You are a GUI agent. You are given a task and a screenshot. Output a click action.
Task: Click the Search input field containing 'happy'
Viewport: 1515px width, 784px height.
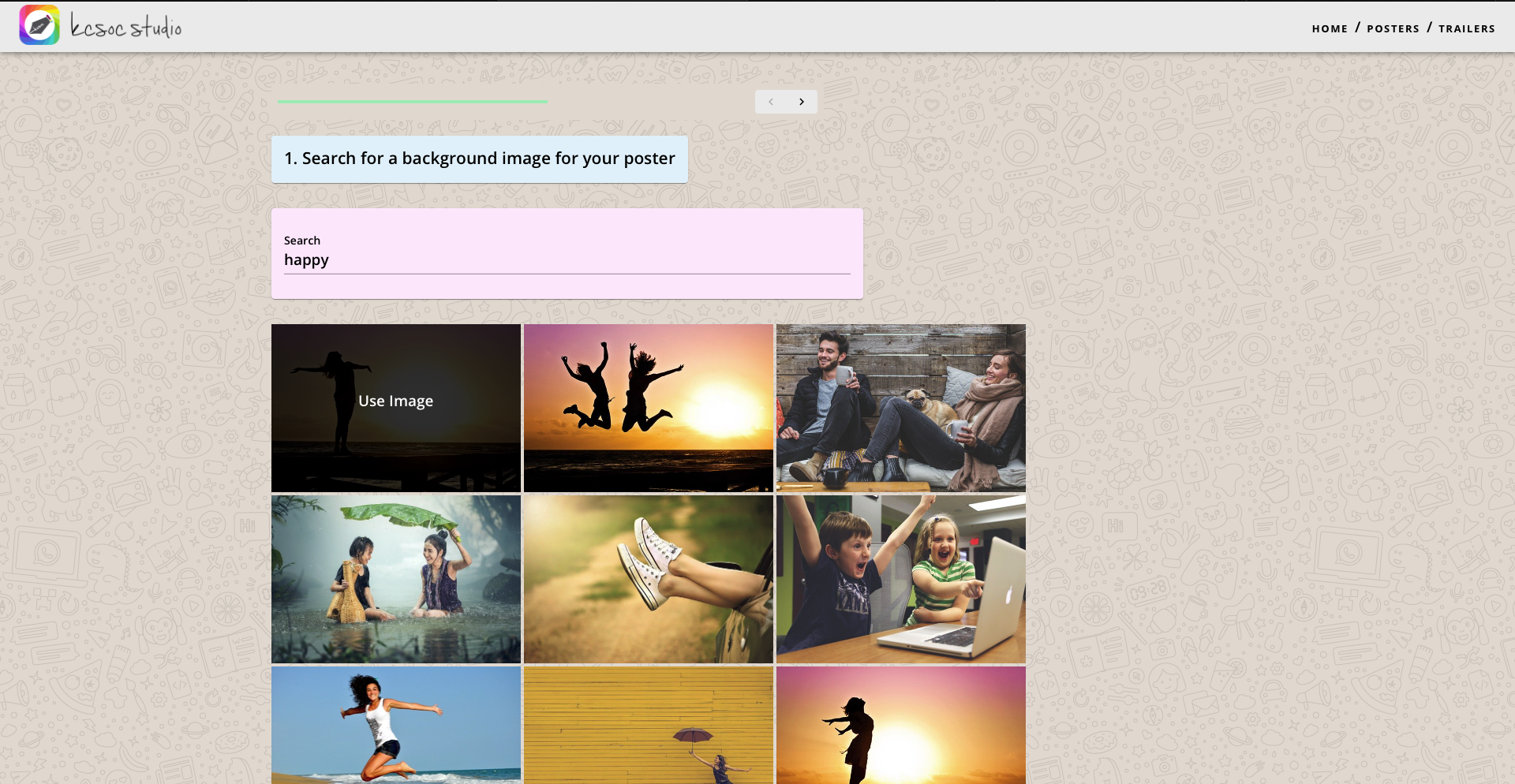[567, 260]
